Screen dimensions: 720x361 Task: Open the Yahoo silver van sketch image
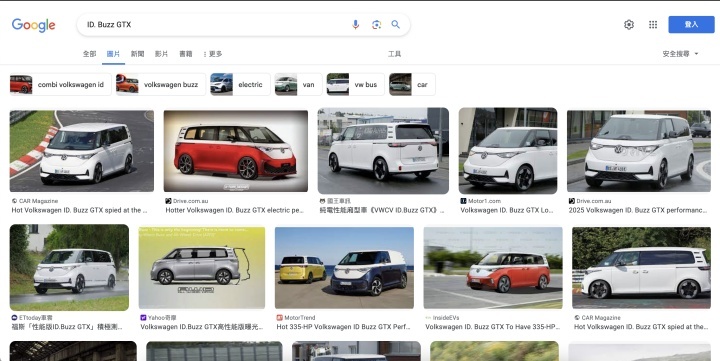(202, 267)
